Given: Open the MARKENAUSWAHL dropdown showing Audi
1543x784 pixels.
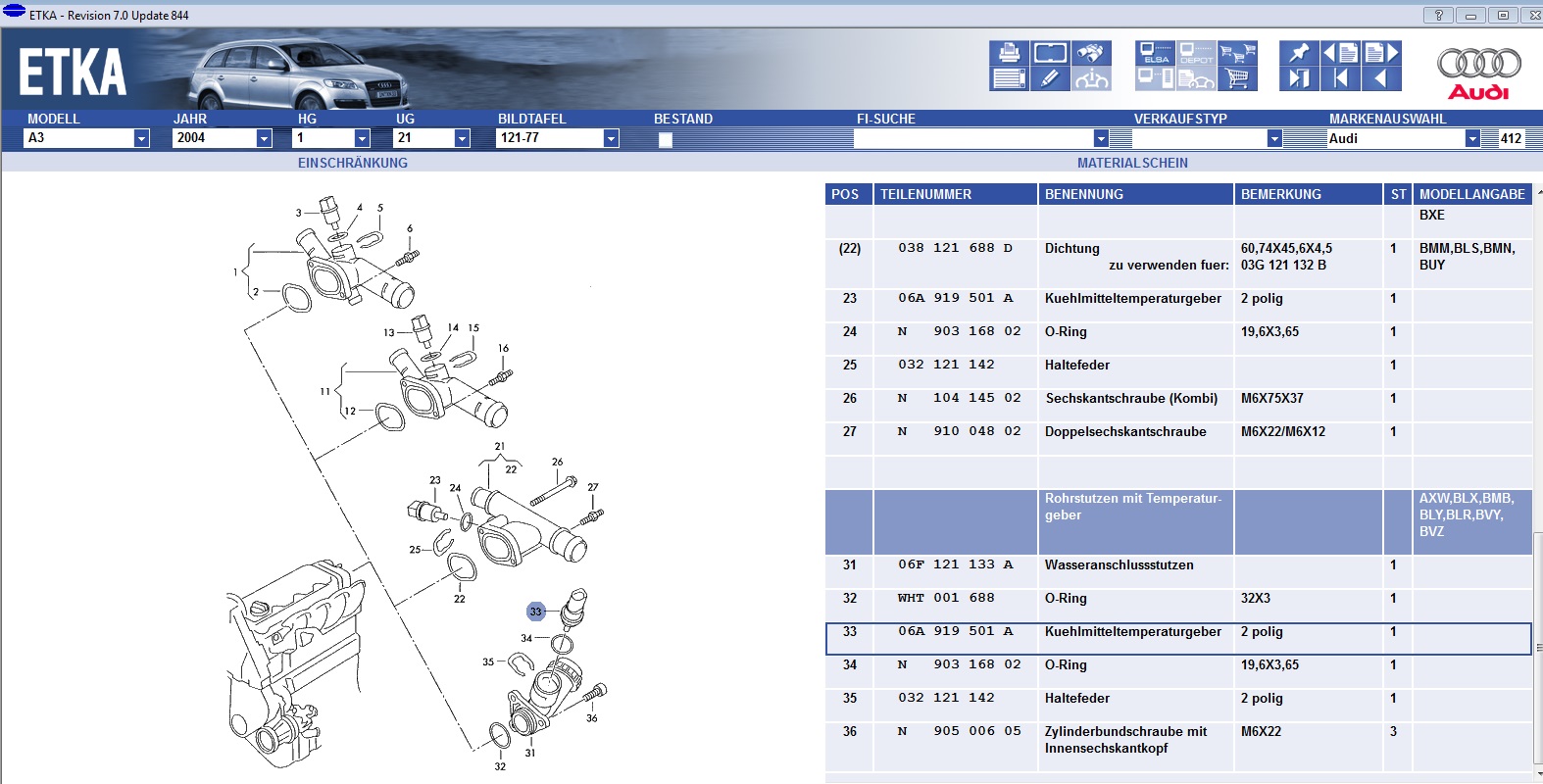Looking at the screenshot, I should click(x=1471, y=139).
